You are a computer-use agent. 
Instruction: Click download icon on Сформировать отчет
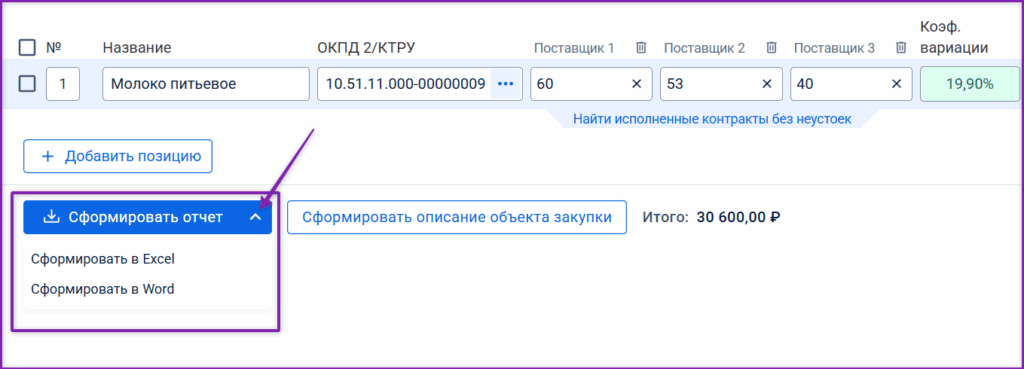(51, 217)
